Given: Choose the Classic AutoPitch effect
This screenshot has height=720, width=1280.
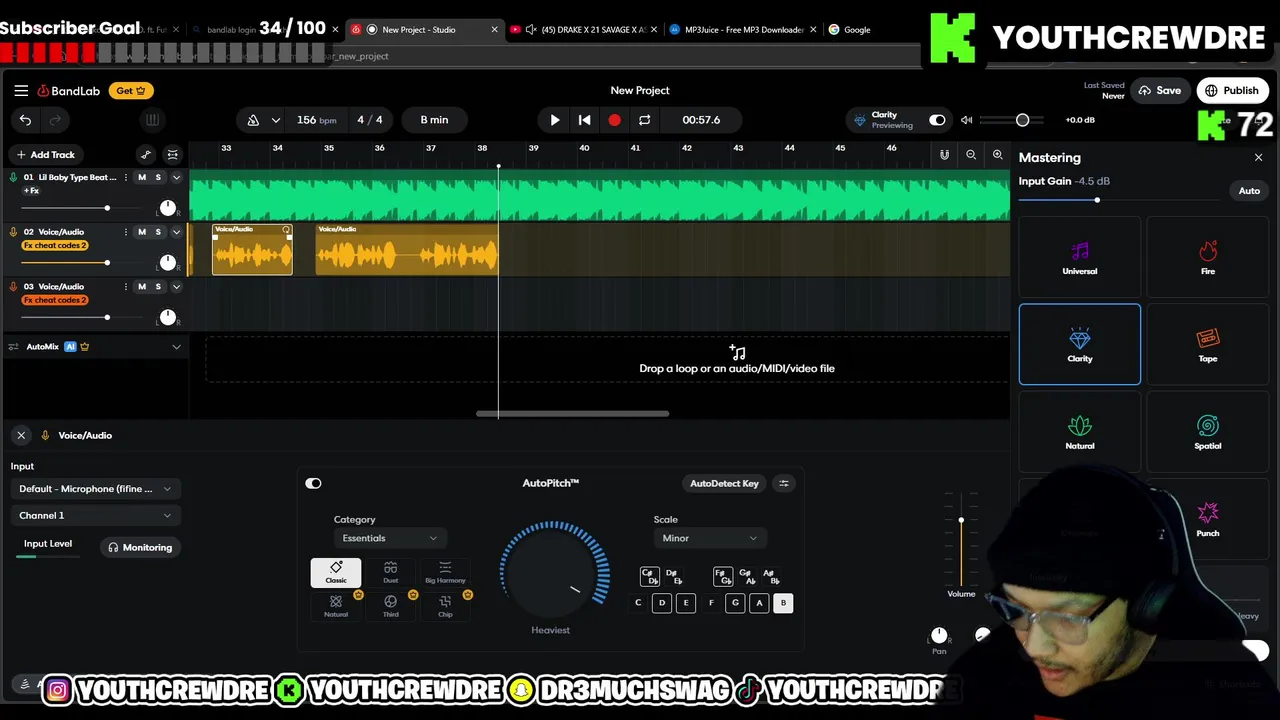Looking at the screenshot, I should (x=336, y=572).
